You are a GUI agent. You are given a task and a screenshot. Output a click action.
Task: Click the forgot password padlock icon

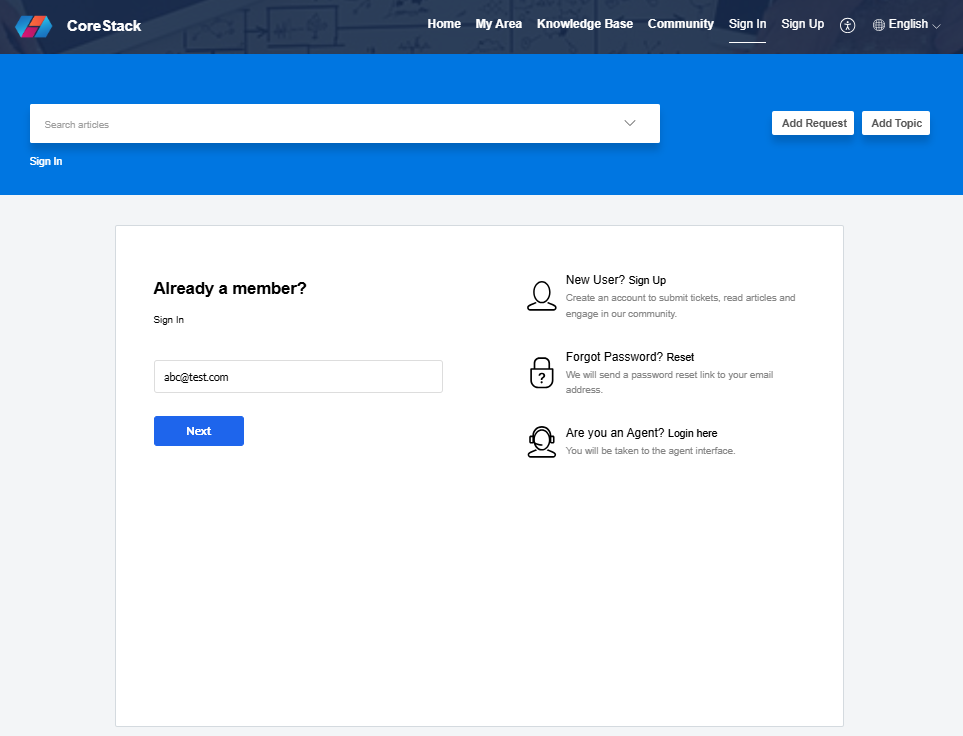coord(542,372)
